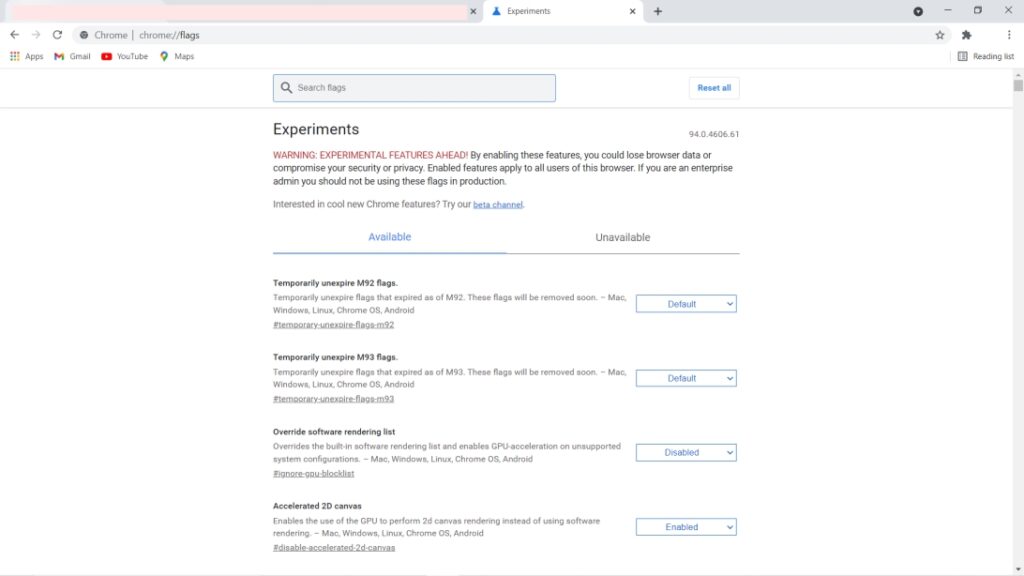
Task: Focus the Search flags input field
Action: (414, 88)
